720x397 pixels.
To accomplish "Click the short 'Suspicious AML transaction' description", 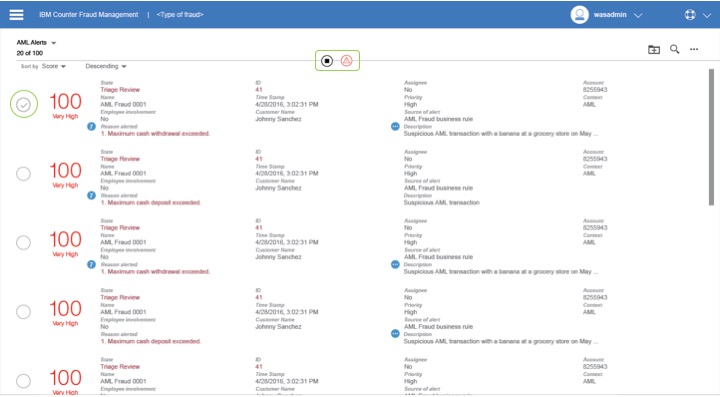I will pyautogui.click(x=441, y=202).
